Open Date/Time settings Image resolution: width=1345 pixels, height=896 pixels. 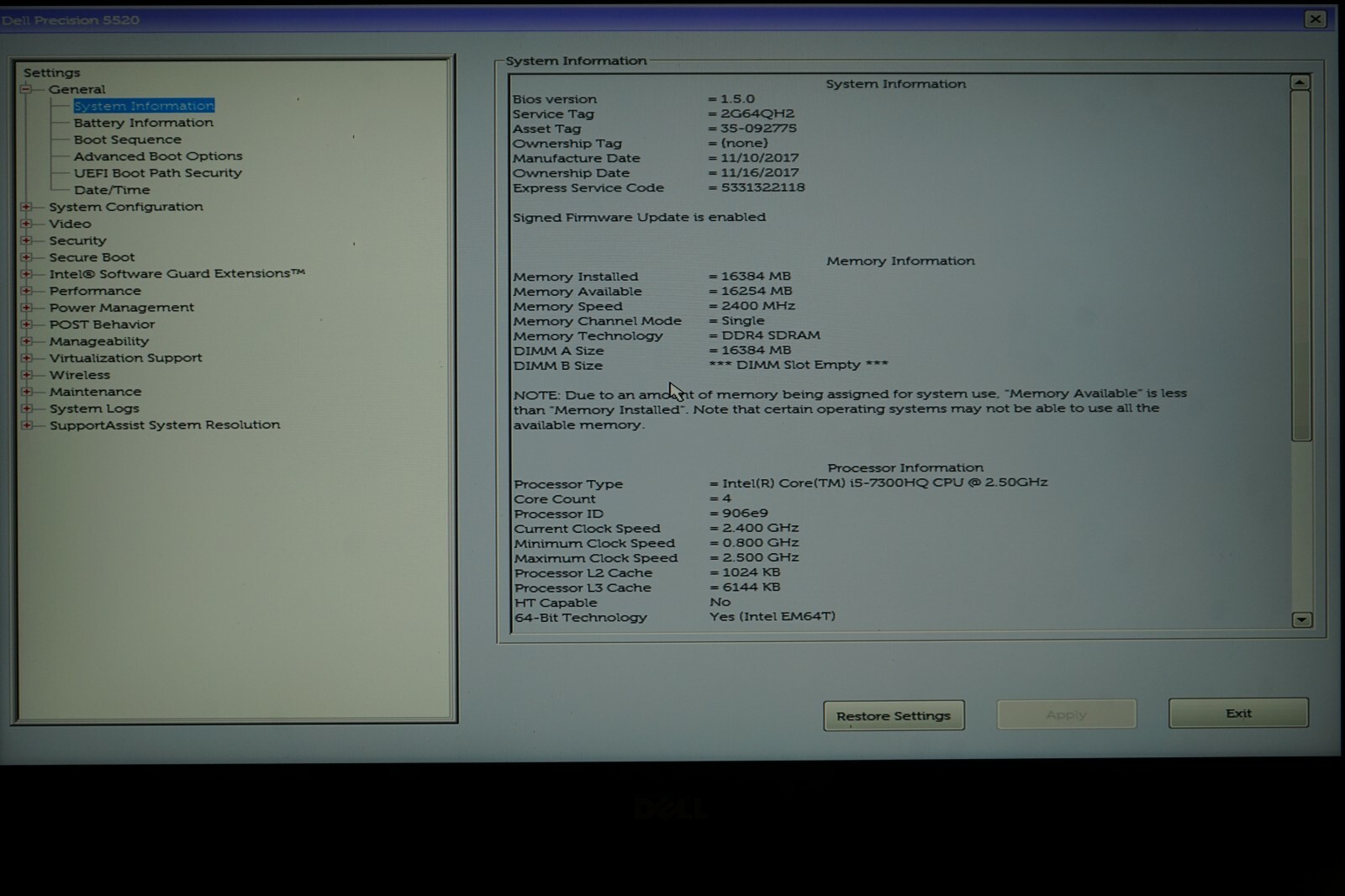(111, 190)
